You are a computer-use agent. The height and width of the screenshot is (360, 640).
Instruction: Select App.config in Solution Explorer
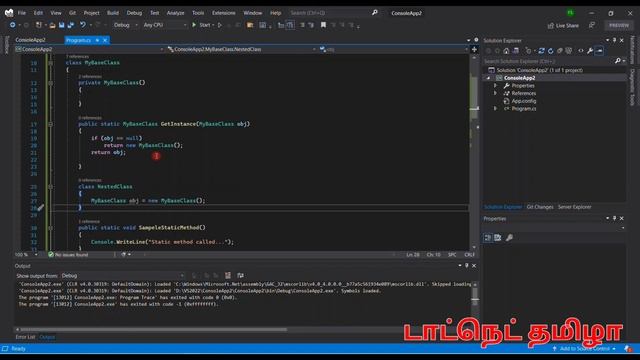[x=523, y=101]
